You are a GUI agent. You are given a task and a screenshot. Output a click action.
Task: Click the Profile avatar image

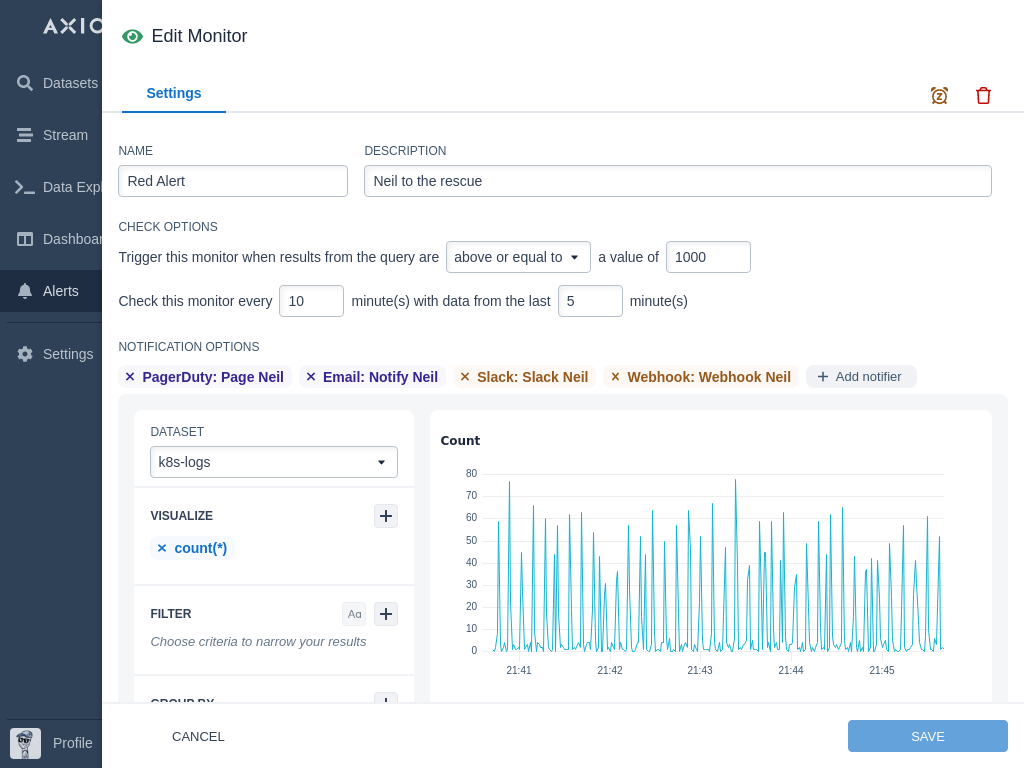click(26, 743)
